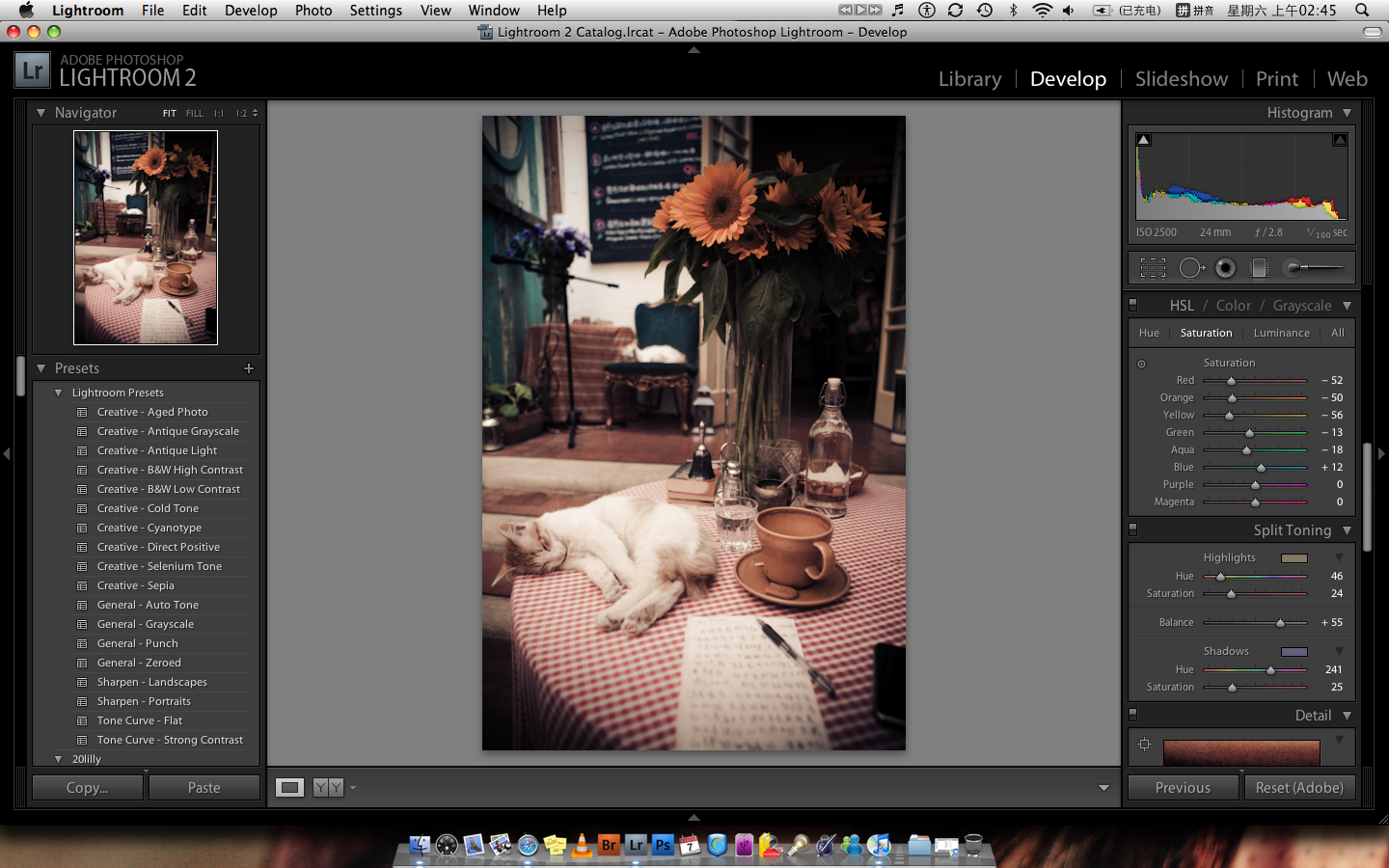
Task: Select the Hue tab in HSL
Action: (1149, 333)
